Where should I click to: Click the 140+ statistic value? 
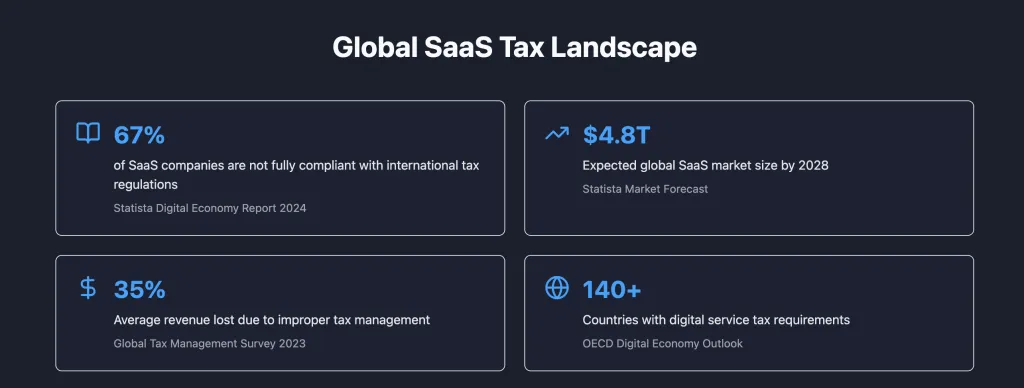[612, 289]
